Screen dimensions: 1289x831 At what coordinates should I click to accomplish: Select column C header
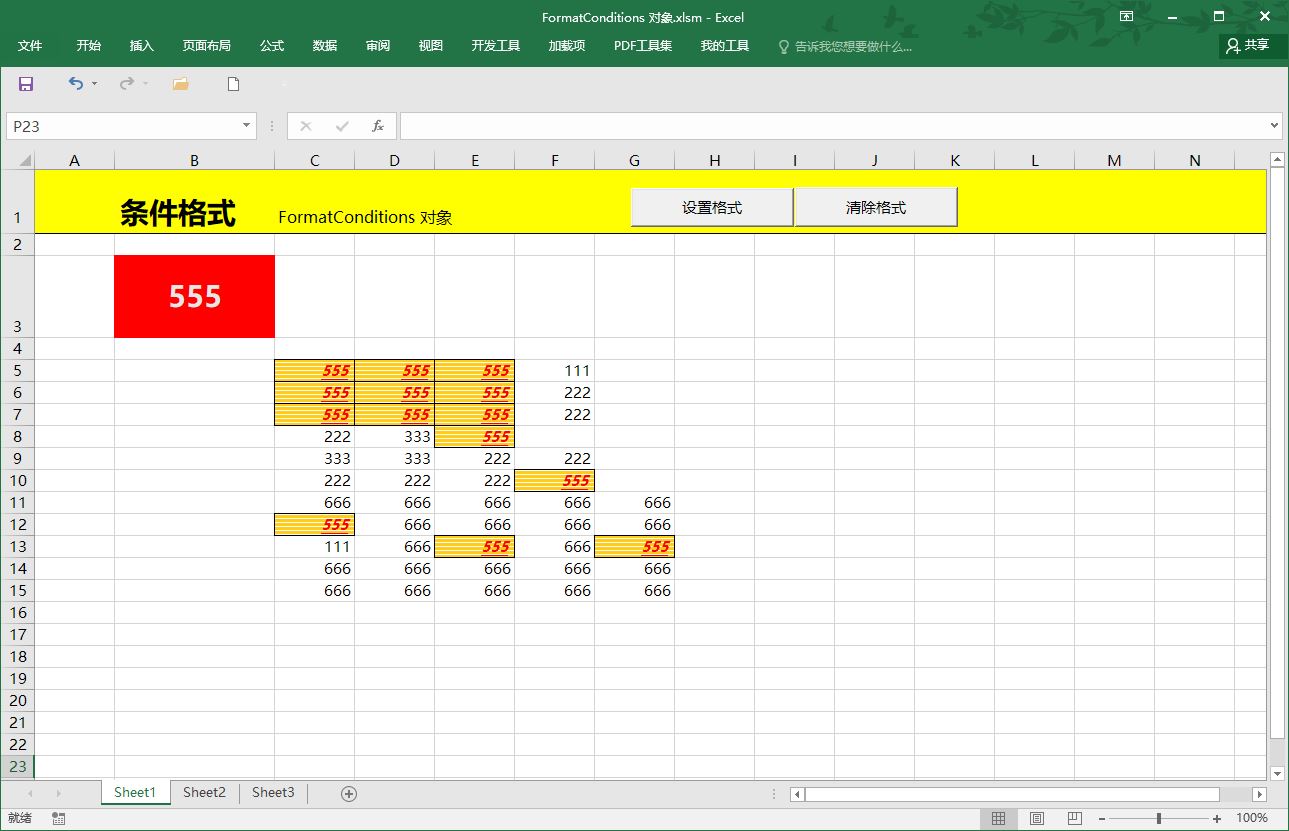[x=315, y=160]
